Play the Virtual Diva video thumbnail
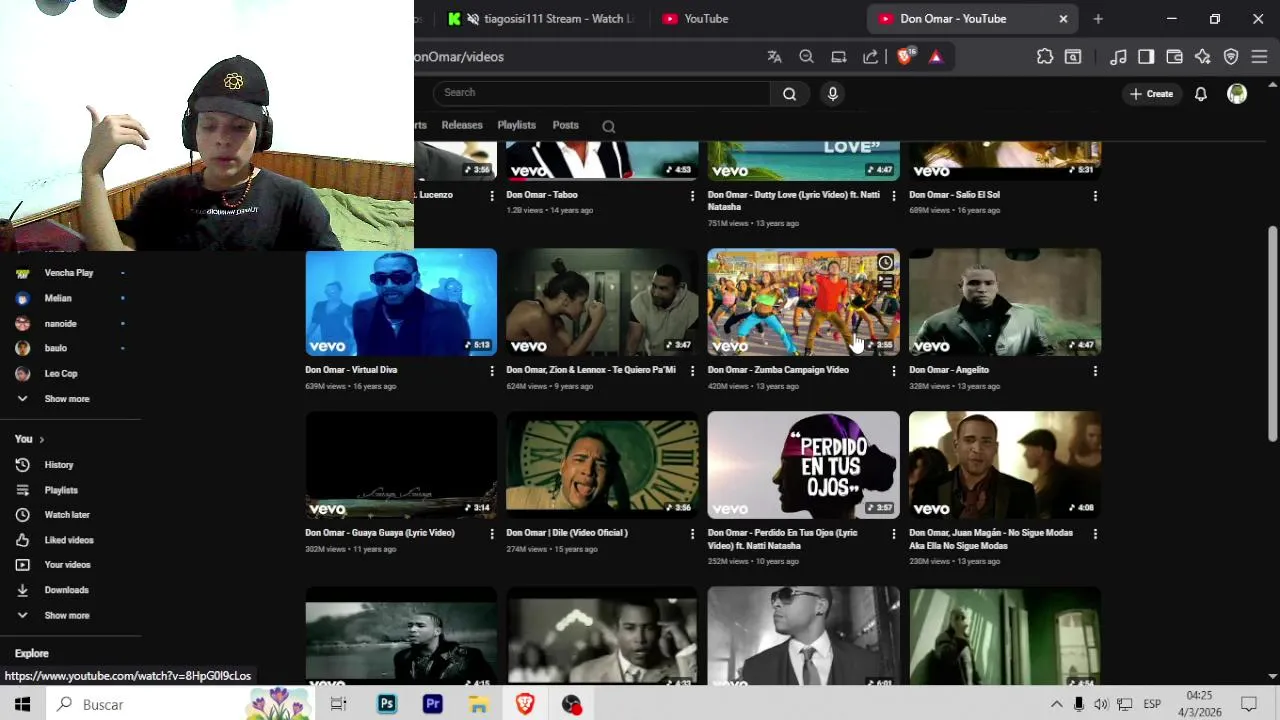The width and height of the screenshot is (1280, 720). [401, 302]
